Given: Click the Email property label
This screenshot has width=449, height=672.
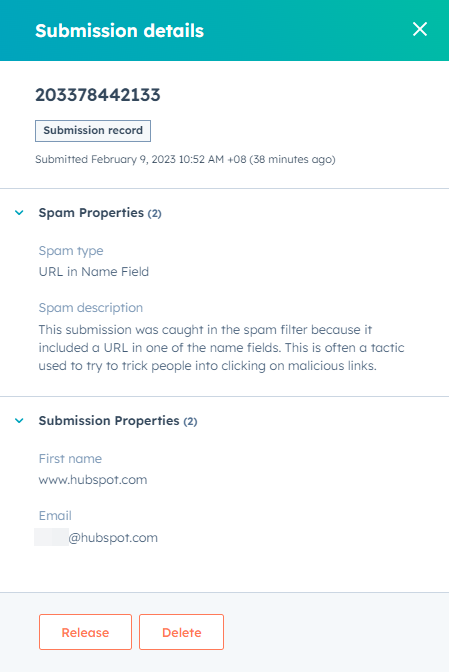Looking at the screenshot, I should click(x=55, y=516).
